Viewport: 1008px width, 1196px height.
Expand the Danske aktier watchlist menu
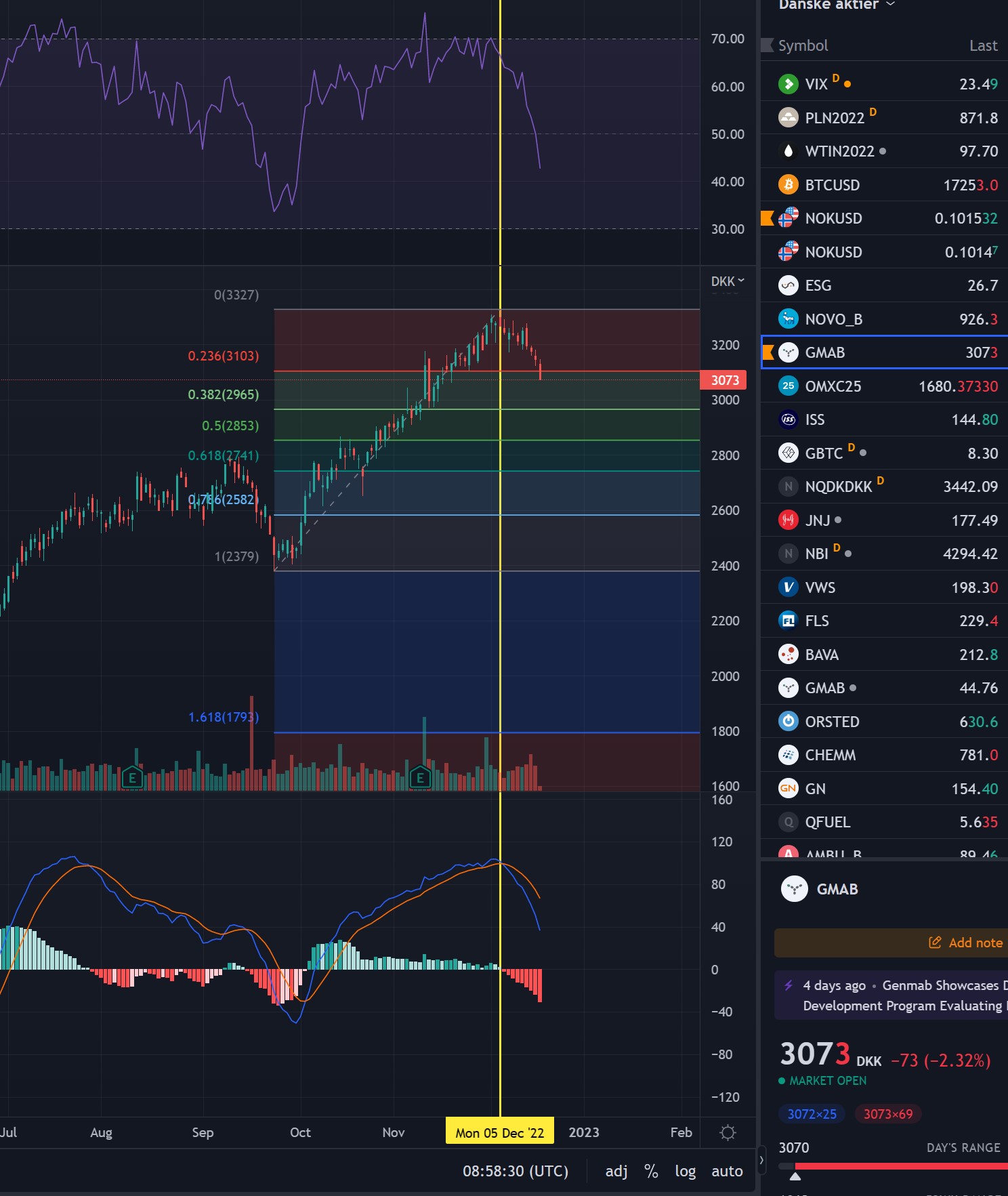837,5
